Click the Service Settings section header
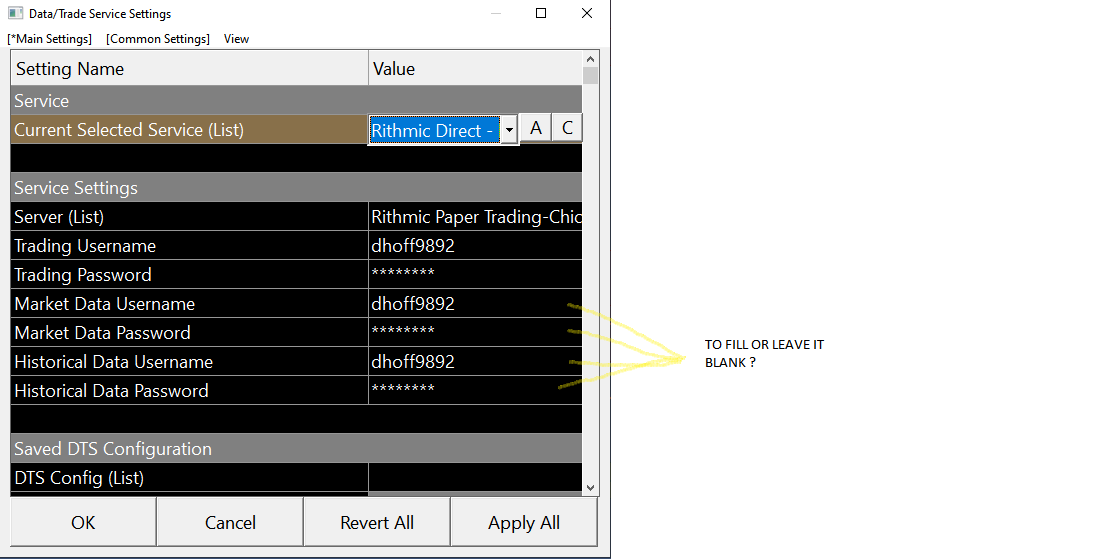This screenshot has width=1117, height=559. click(296, 187)
